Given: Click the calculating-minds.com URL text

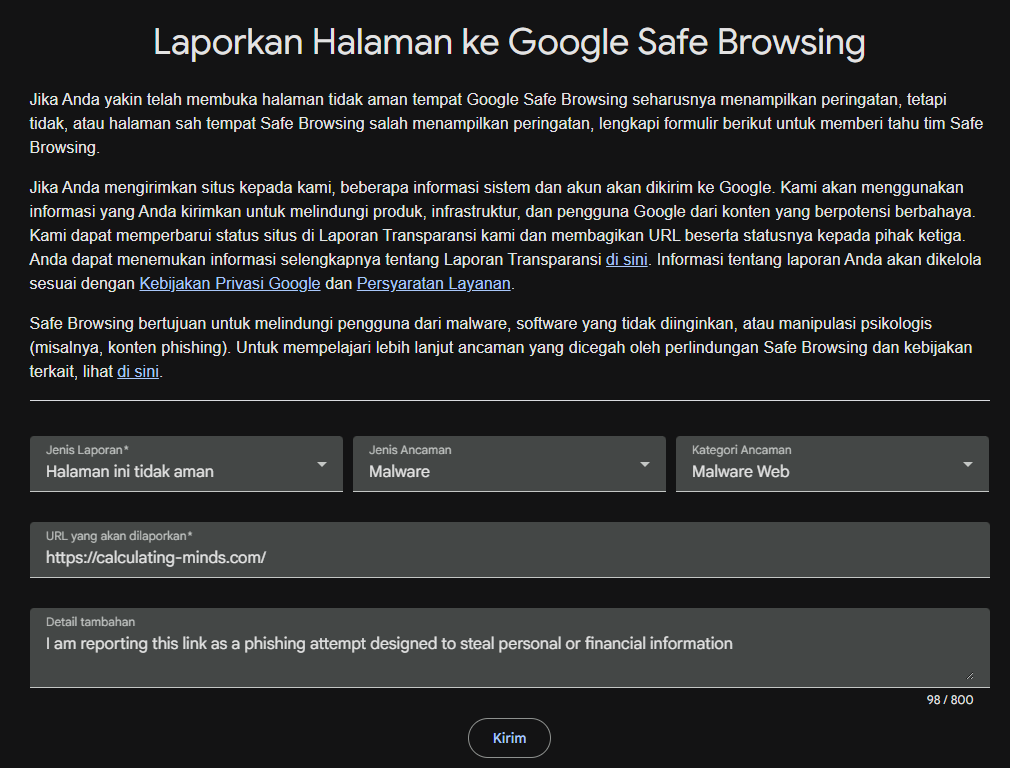Looking at the screenshot, I should point(156,557).
